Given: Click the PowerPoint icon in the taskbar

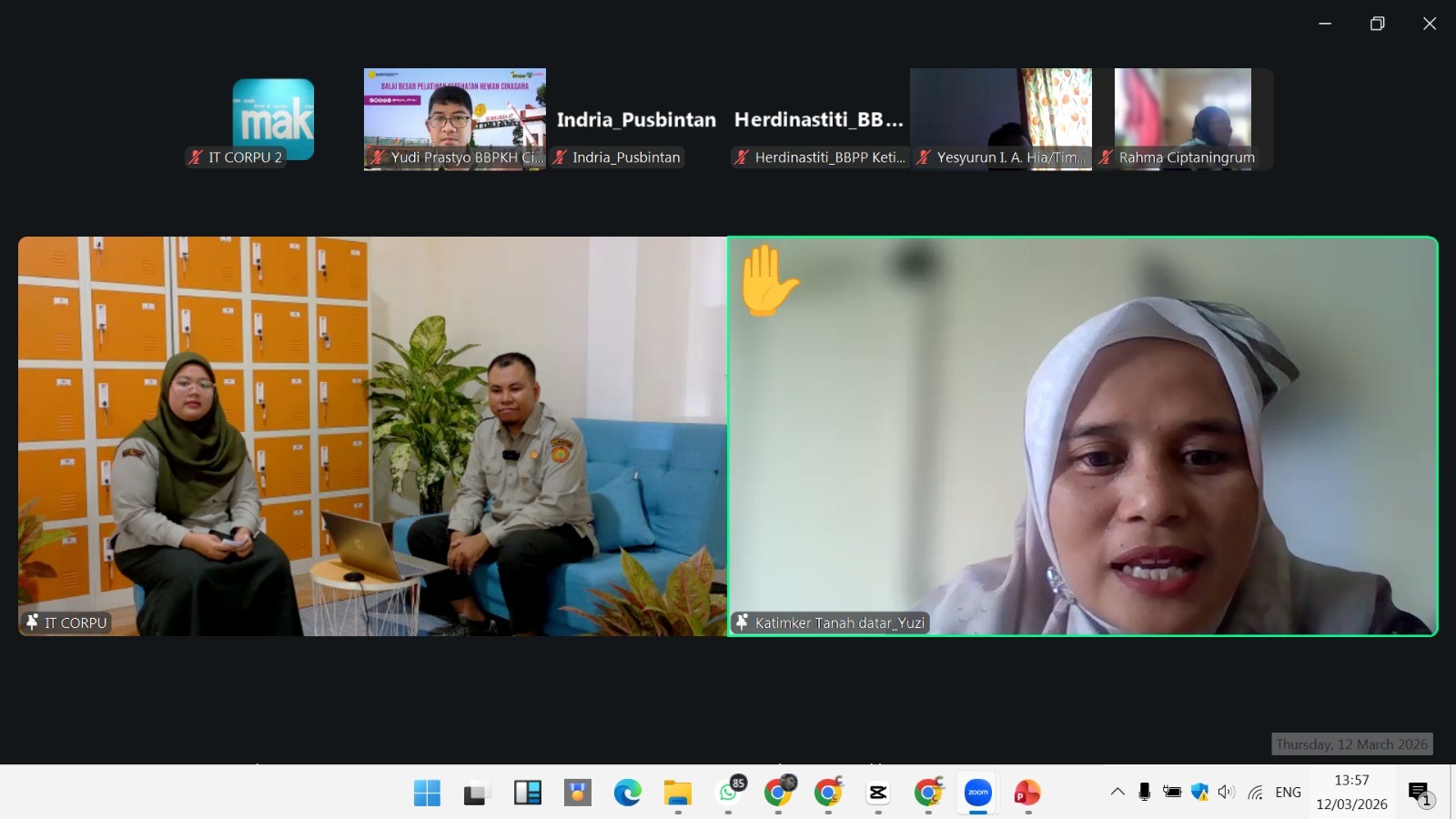Looking at the screenshot, I should (x=1027, y=793).
